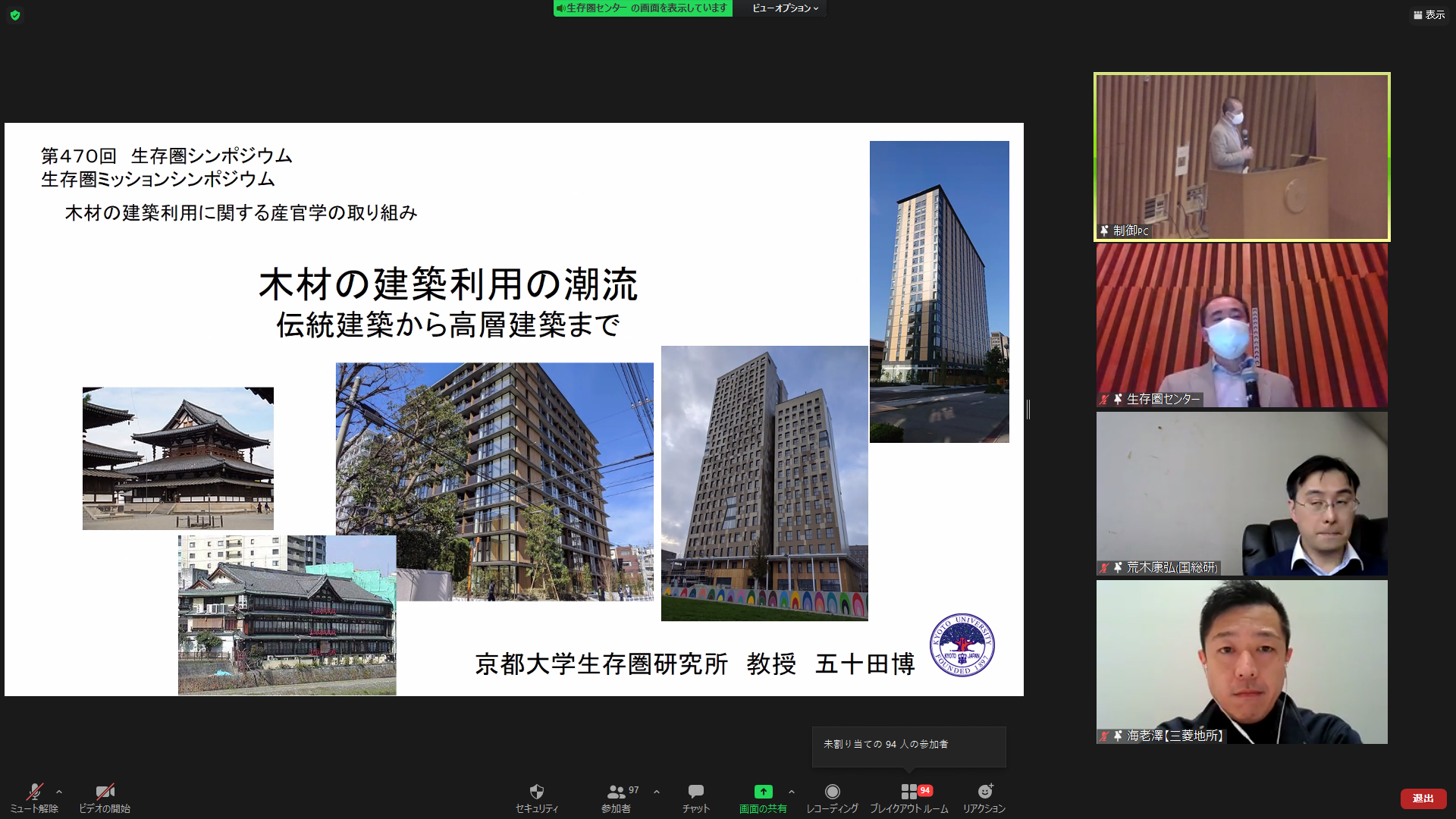Click the presenter text 京都大学生存圏研究所
Screen dimensions: 1456x819
601,664
